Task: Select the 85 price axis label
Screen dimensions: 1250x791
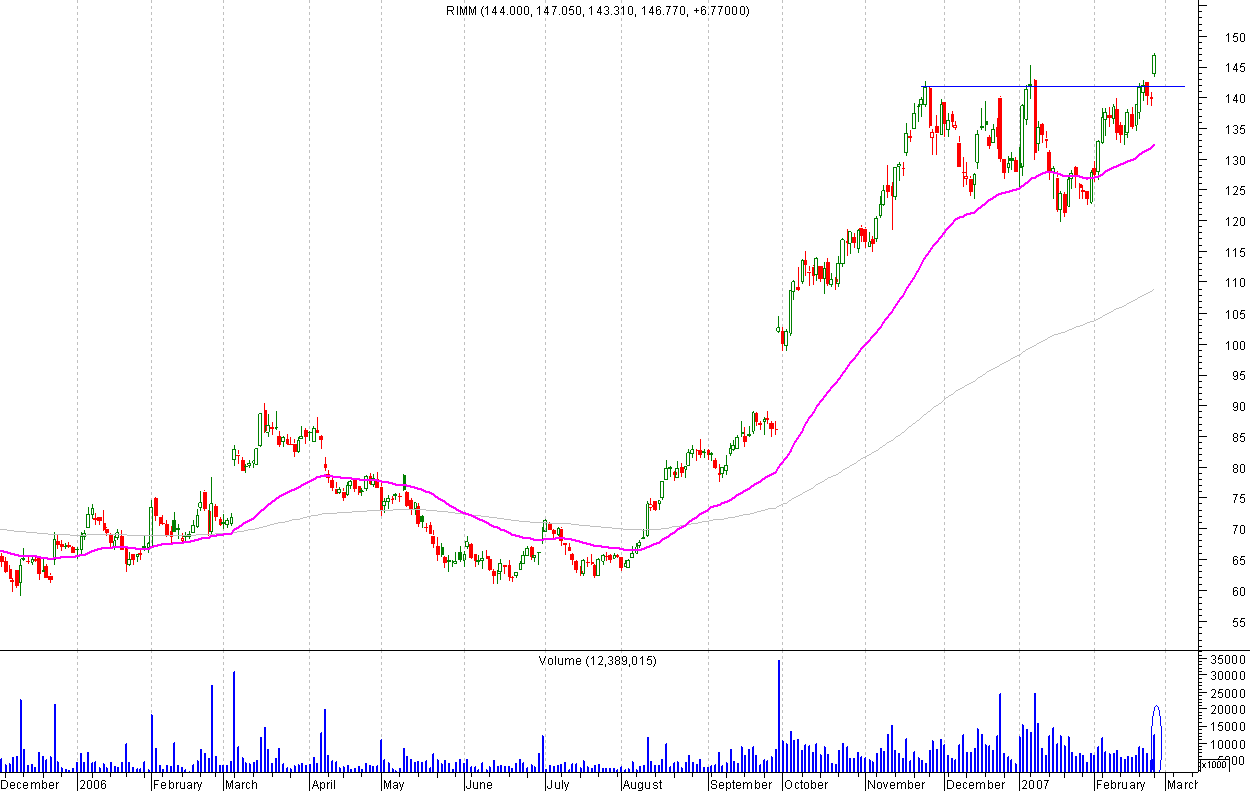Action: coord(1237,438)
